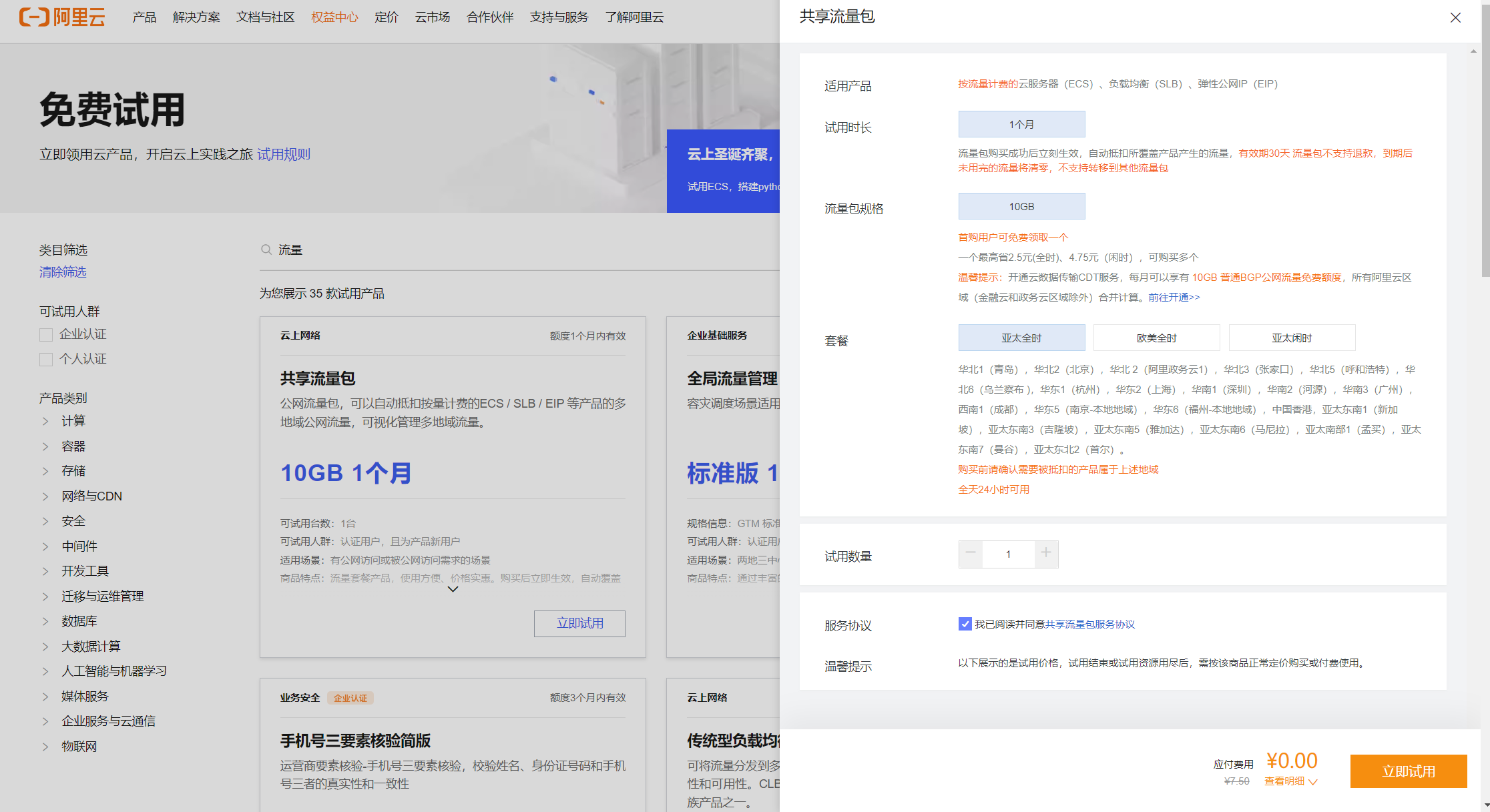Select the 10GB package size option
This screenshot has height=812, width=1490.
[1021, 206]
